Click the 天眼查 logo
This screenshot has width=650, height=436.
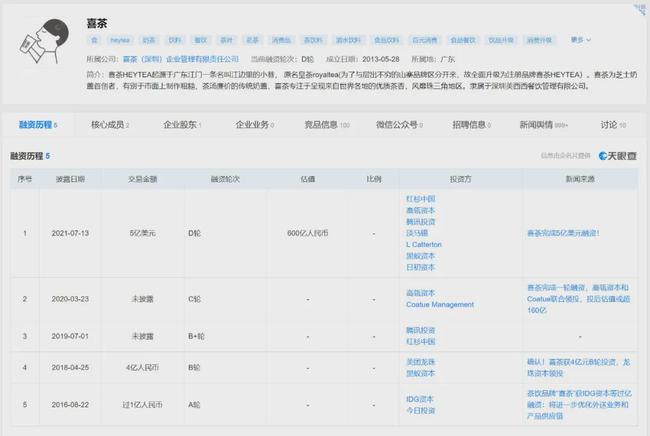(617, 156)
